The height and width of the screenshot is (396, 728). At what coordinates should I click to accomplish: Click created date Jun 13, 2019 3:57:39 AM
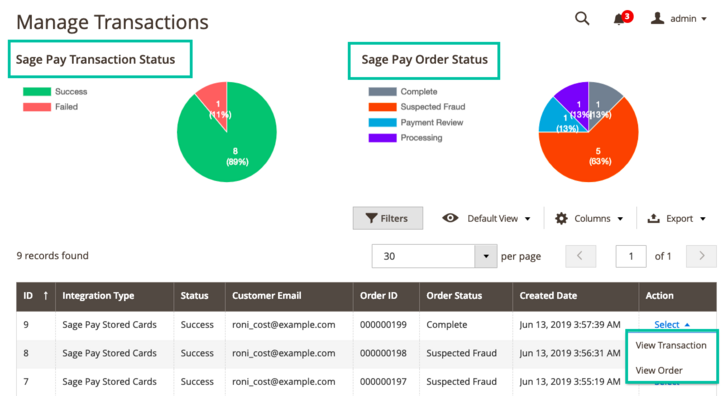point(570,325)
